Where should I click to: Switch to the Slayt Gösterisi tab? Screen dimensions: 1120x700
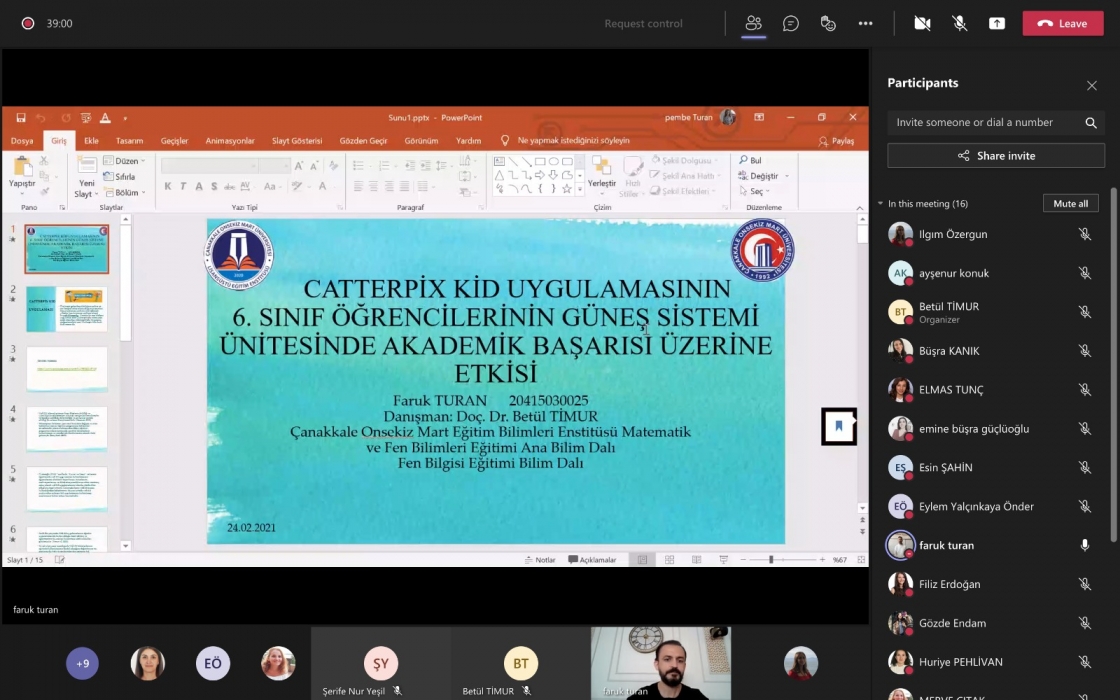(x=297, y=141)
